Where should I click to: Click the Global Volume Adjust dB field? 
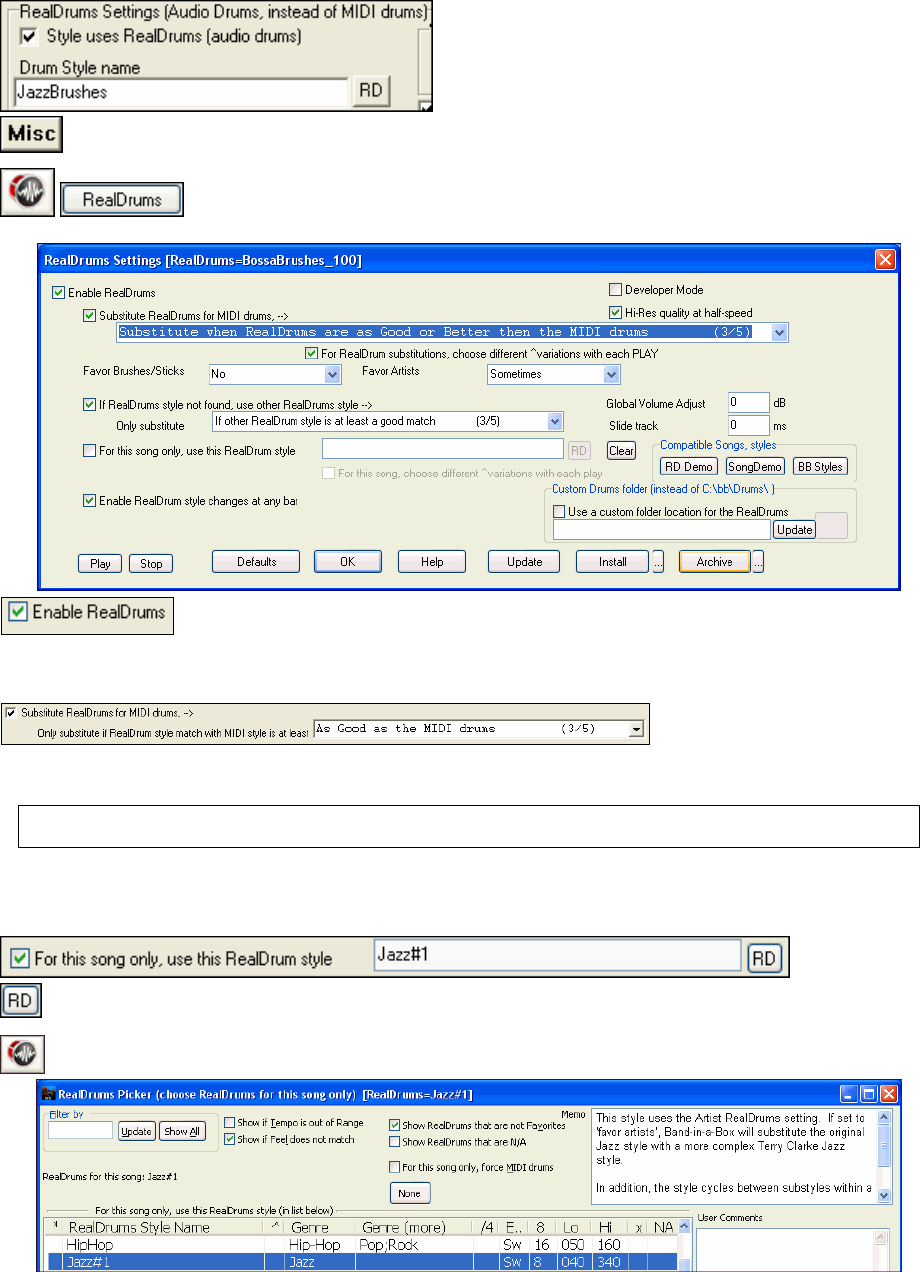(x=748, y=403)
